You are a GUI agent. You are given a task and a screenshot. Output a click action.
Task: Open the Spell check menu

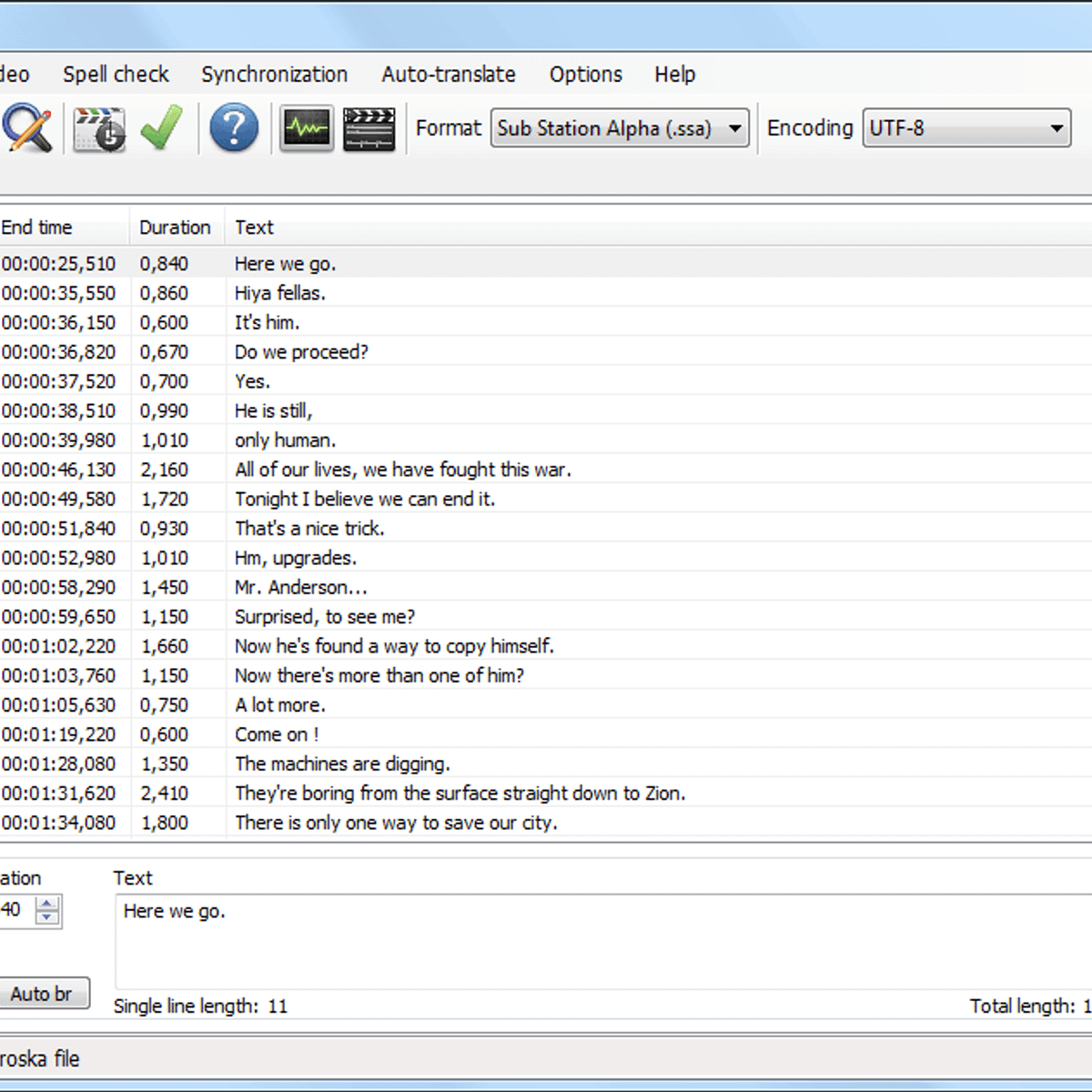[116, 75]
